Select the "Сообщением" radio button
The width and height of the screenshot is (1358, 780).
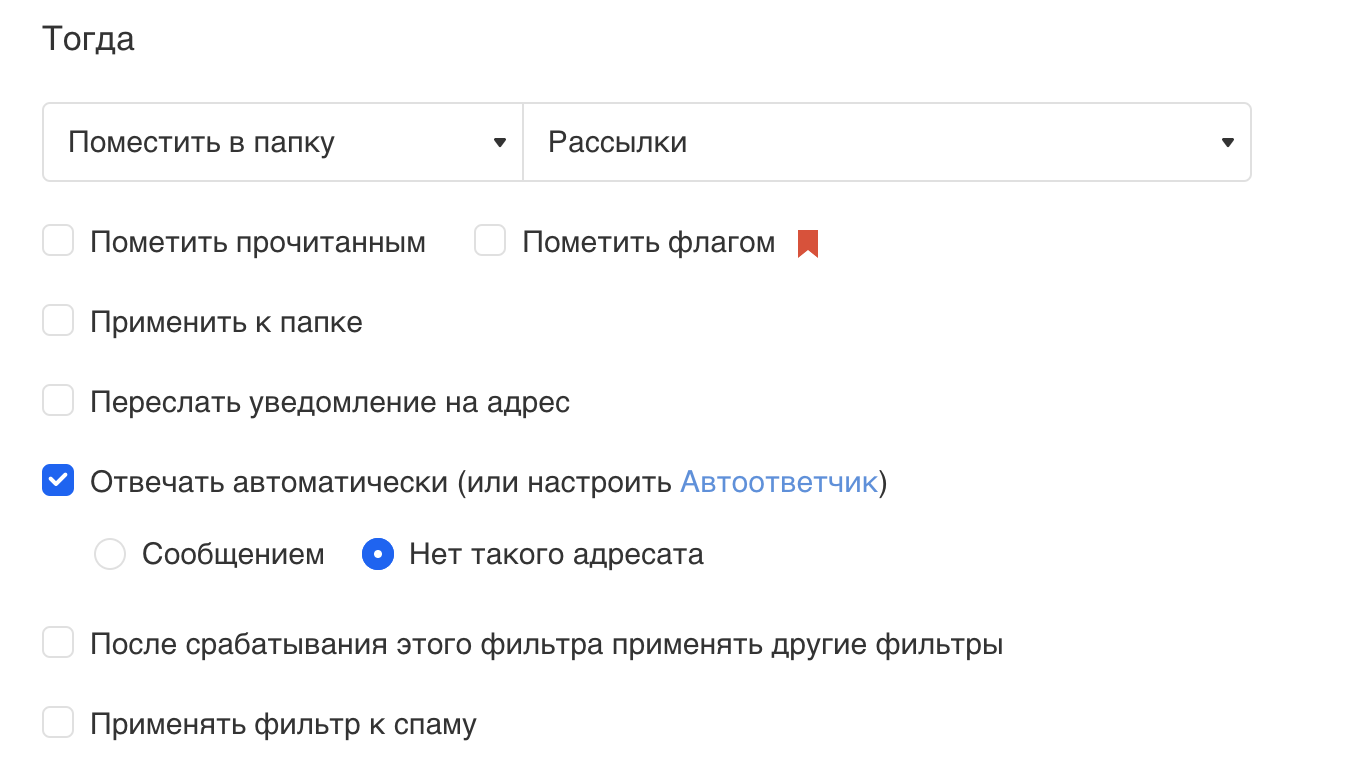(x=110, y=554)
